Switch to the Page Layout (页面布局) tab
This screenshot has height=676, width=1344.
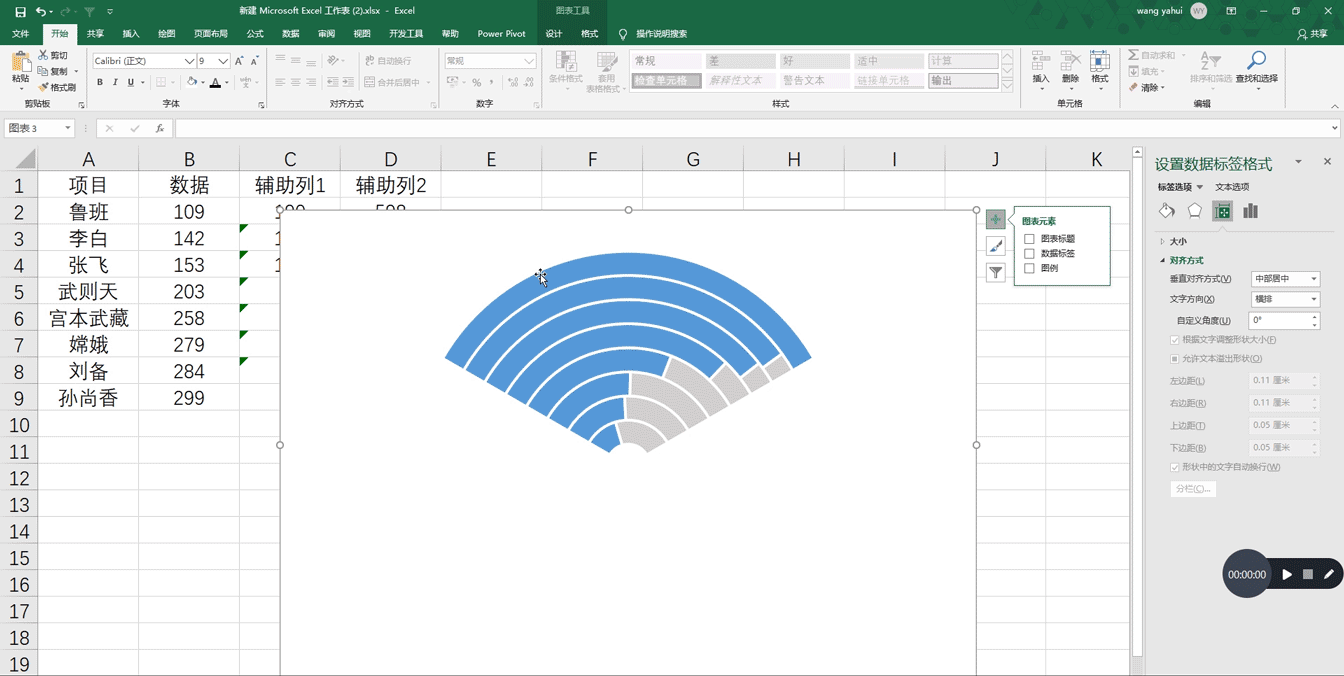211,33
